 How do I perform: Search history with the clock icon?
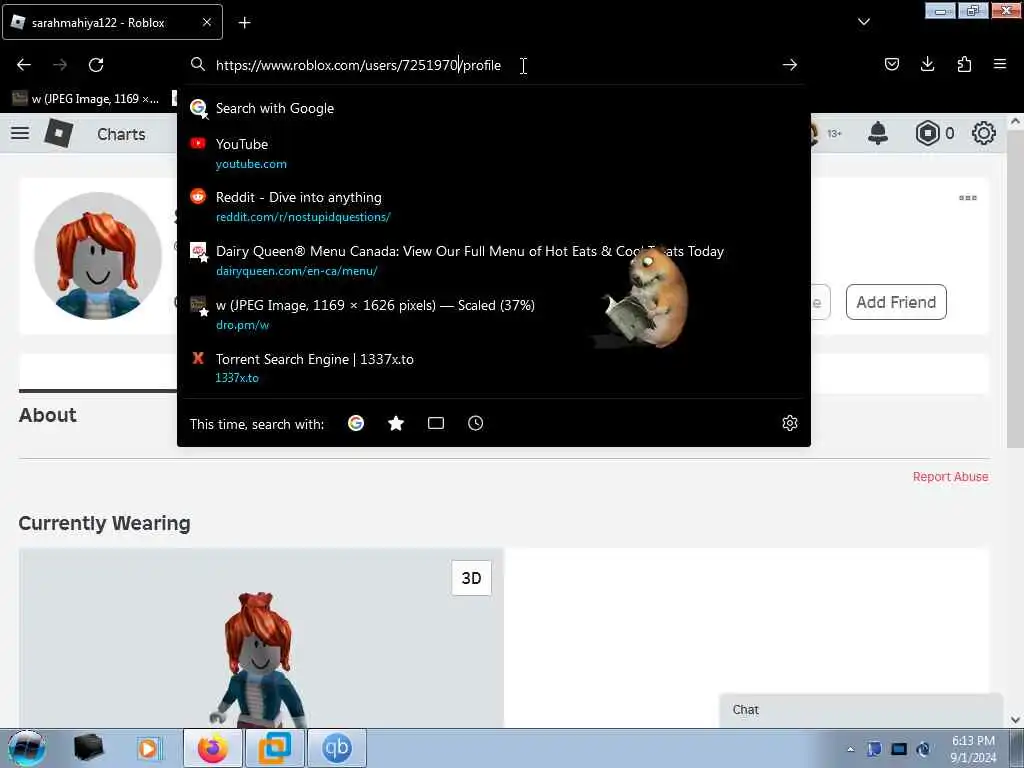pos(475,423)
